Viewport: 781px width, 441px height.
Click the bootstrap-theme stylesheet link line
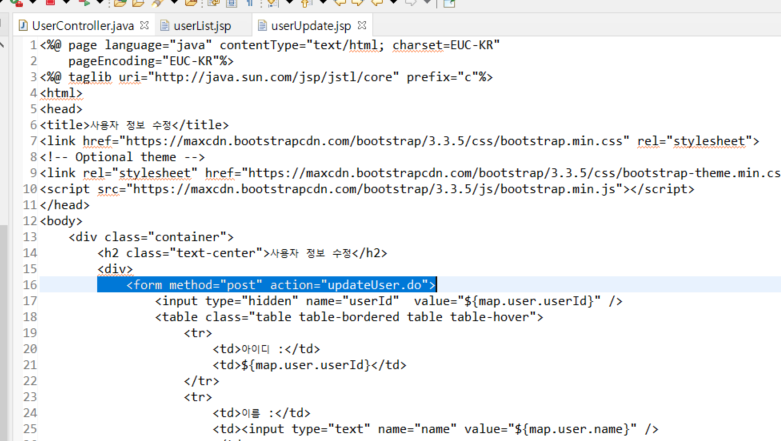[410, 173]
